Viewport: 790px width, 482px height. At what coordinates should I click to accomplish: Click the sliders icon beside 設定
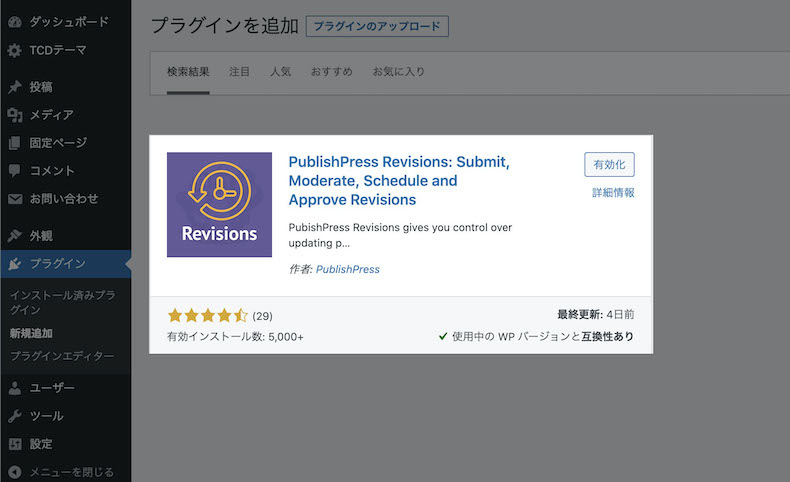point(15,444)
